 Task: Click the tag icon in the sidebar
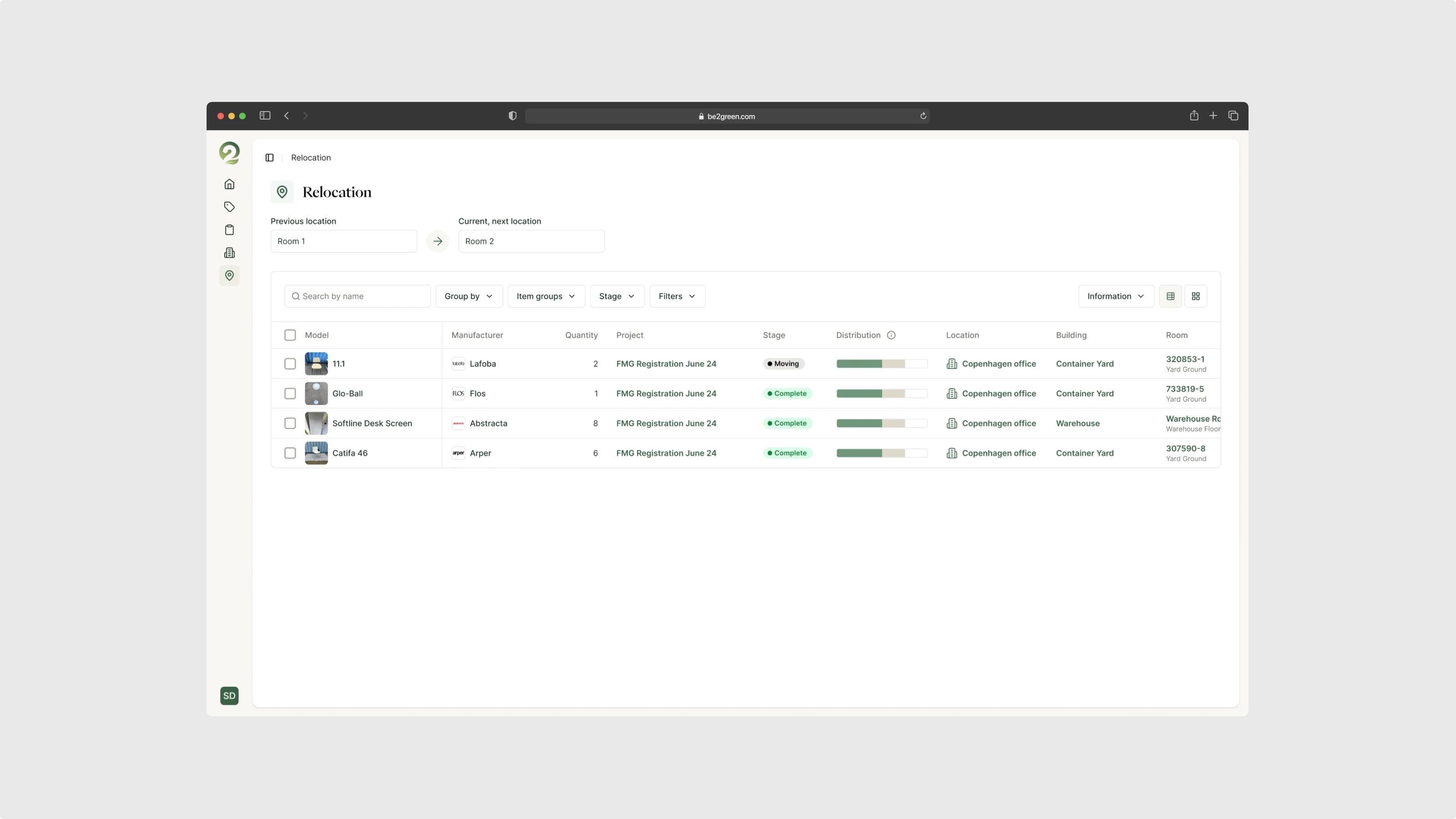click(229, 207)
